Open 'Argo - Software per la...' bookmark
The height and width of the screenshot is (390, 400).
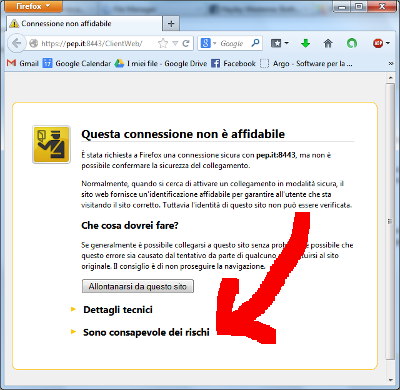coord(306,63)
